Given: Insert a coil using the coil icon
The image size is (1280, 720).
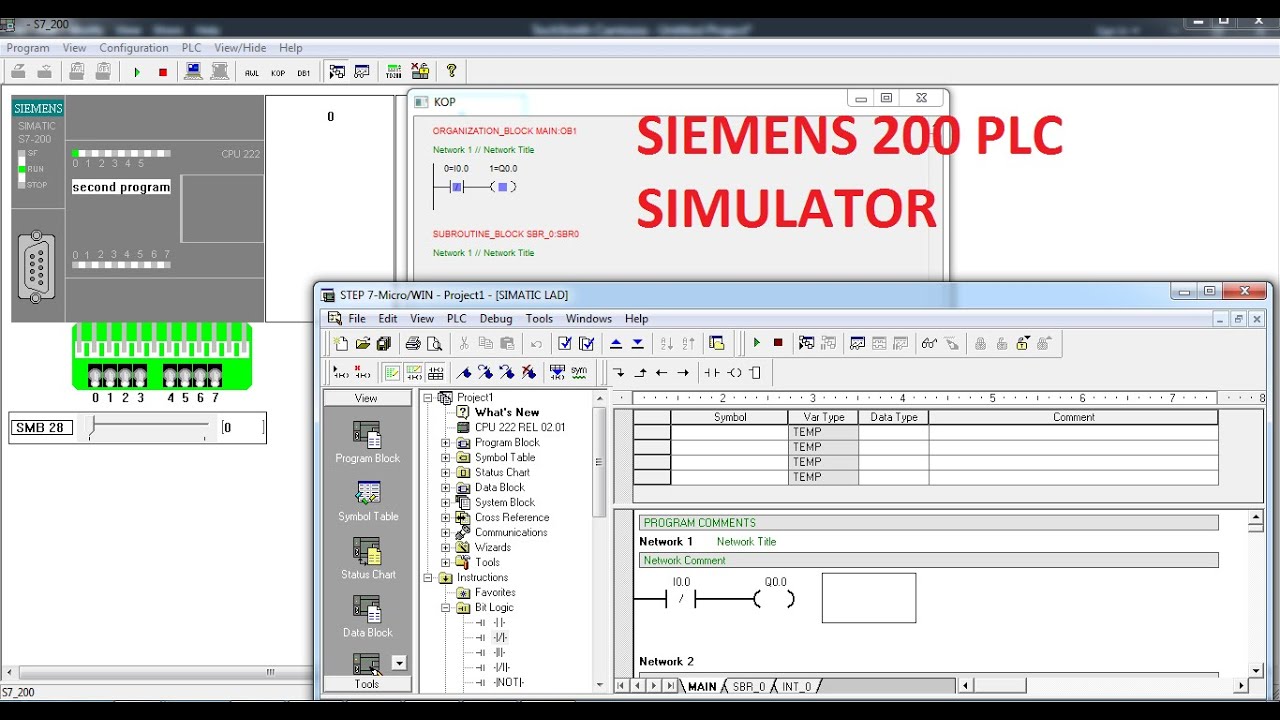Looking at the screenshot, I should (734, 373).
